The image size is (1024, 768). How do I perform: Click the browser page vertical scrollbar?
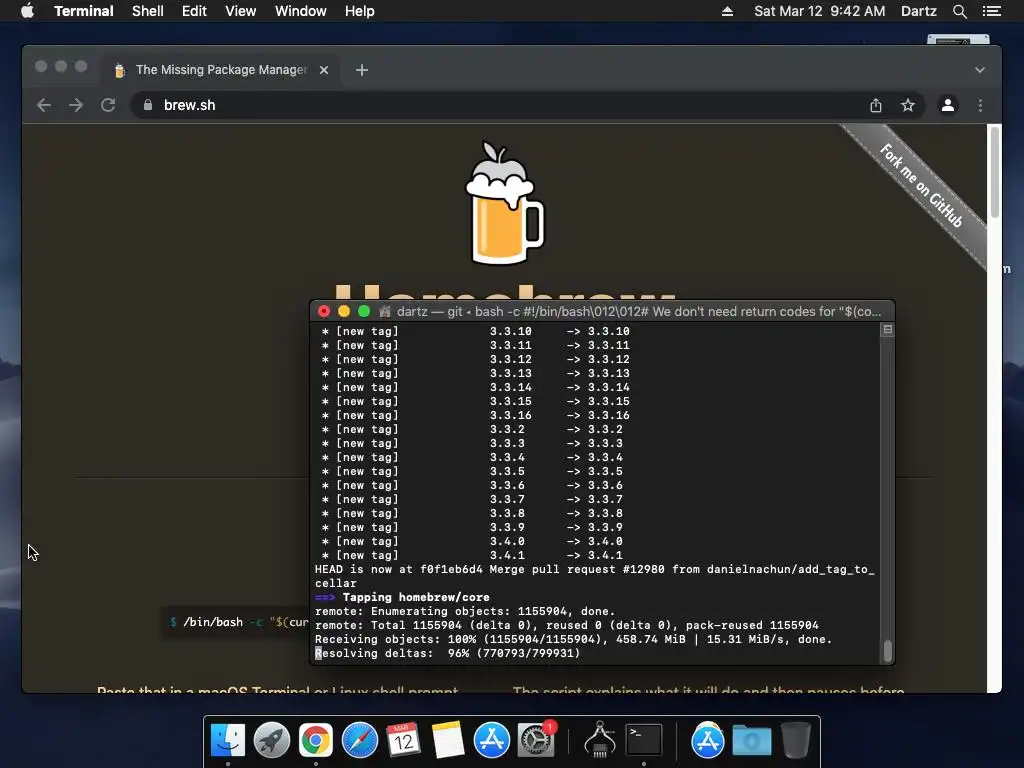tap(995, 172)
